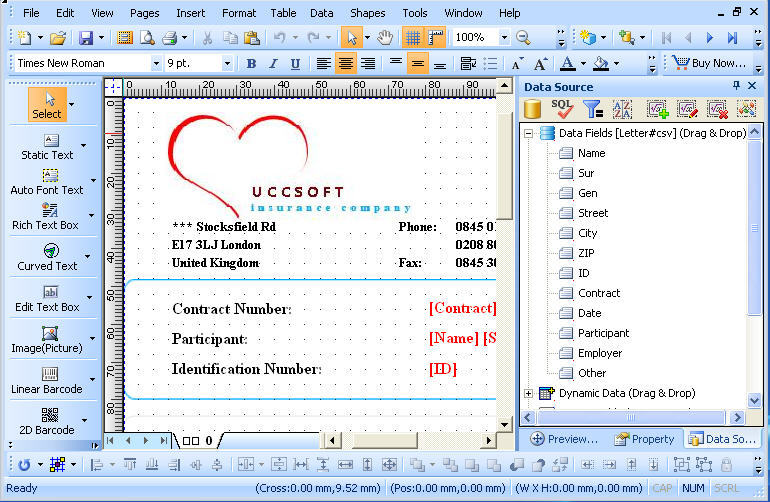Delete a data field with the red X icon
This screenshot has width=770, height=502.
pyautogui.click(x=717, y=109)
